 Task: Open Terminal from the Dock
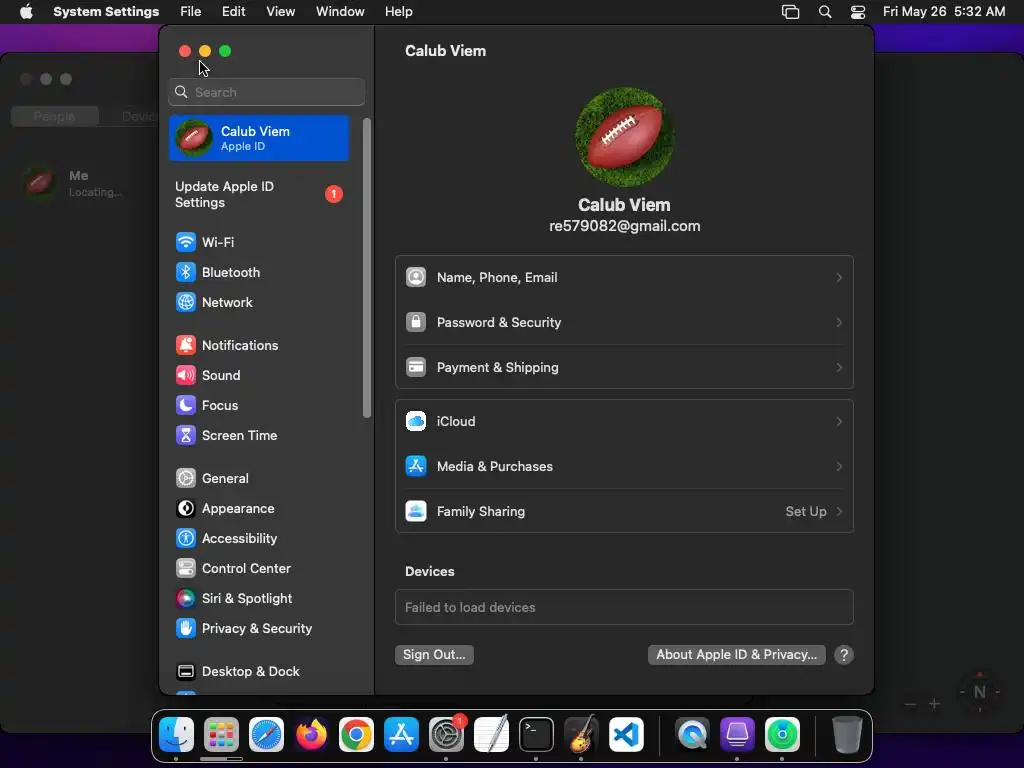click(x=536, y=735)
